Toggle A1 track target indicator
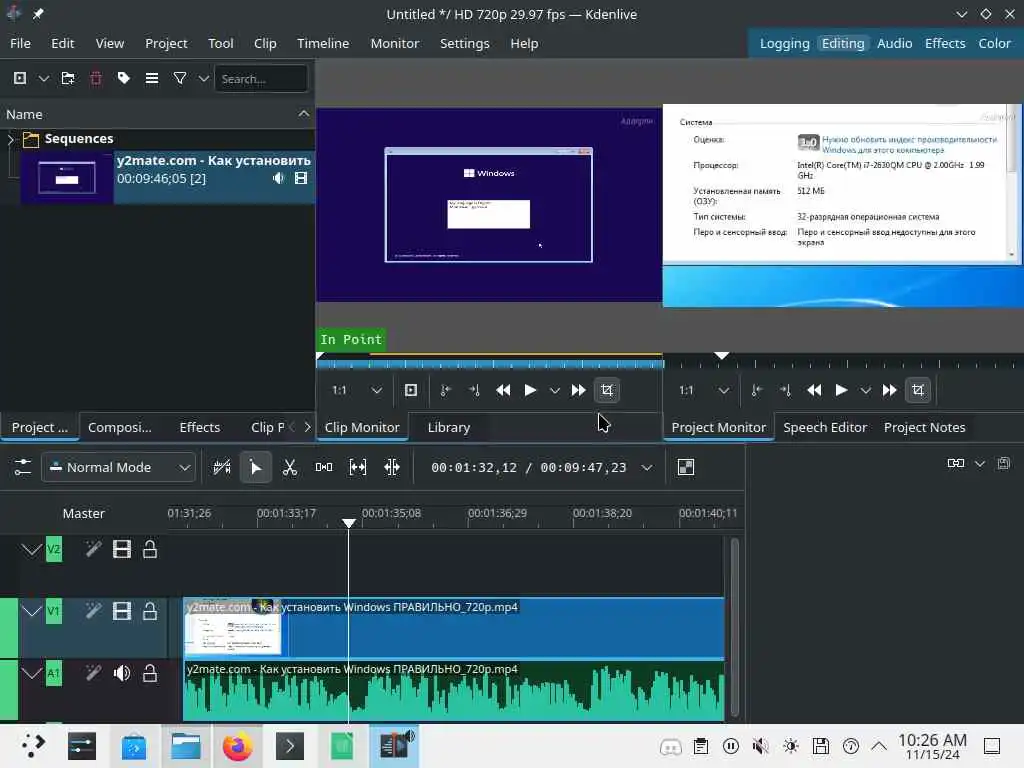The image size is (1024, 768). click(x=54, y=673)
